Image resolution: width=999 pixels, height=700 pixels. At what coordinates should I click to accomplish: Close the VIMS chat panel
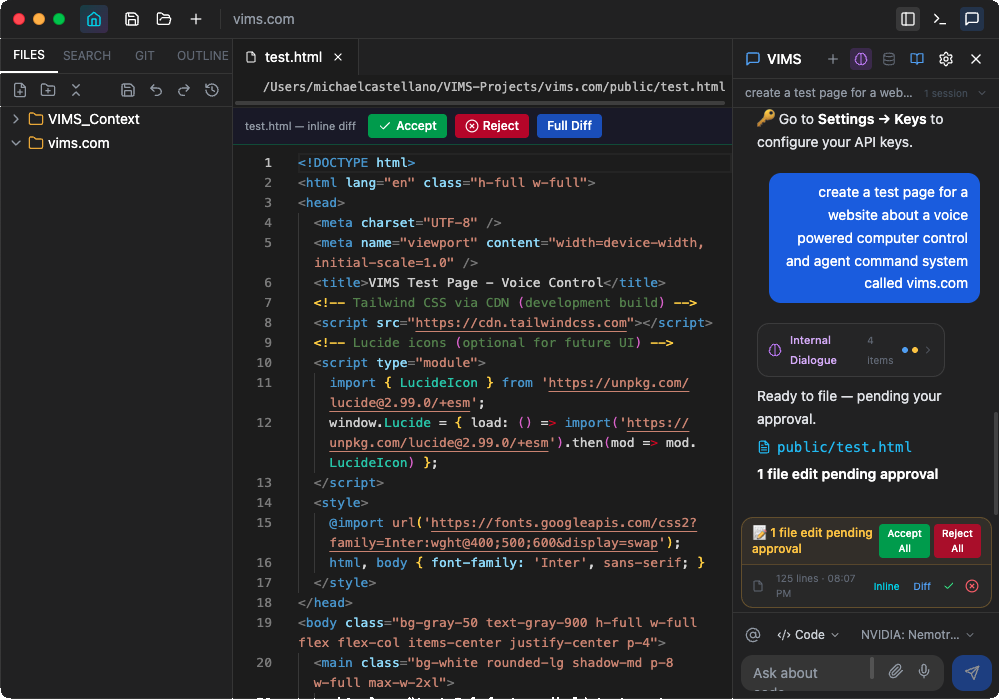point(975,59)
